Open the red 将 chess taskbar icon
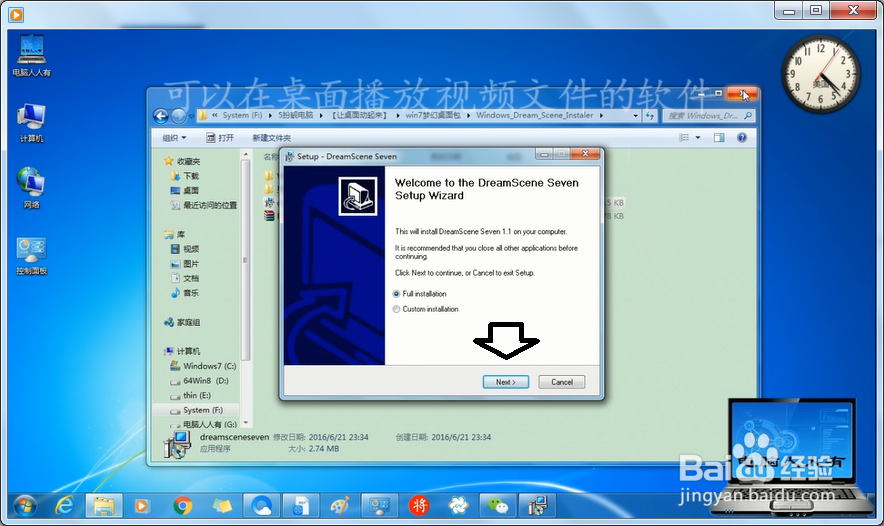Screen dimensions: 884x526 pos(419,506)
